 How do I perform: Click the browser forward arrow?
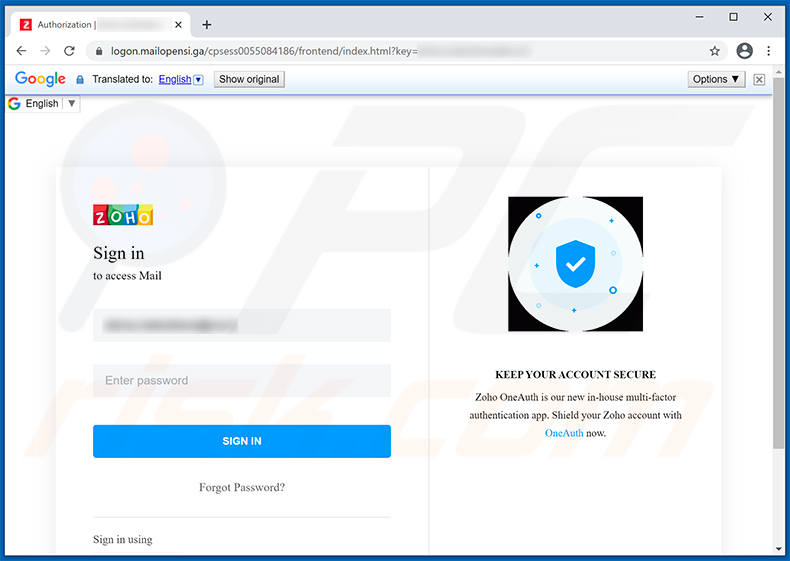click(x=45, y=51)
